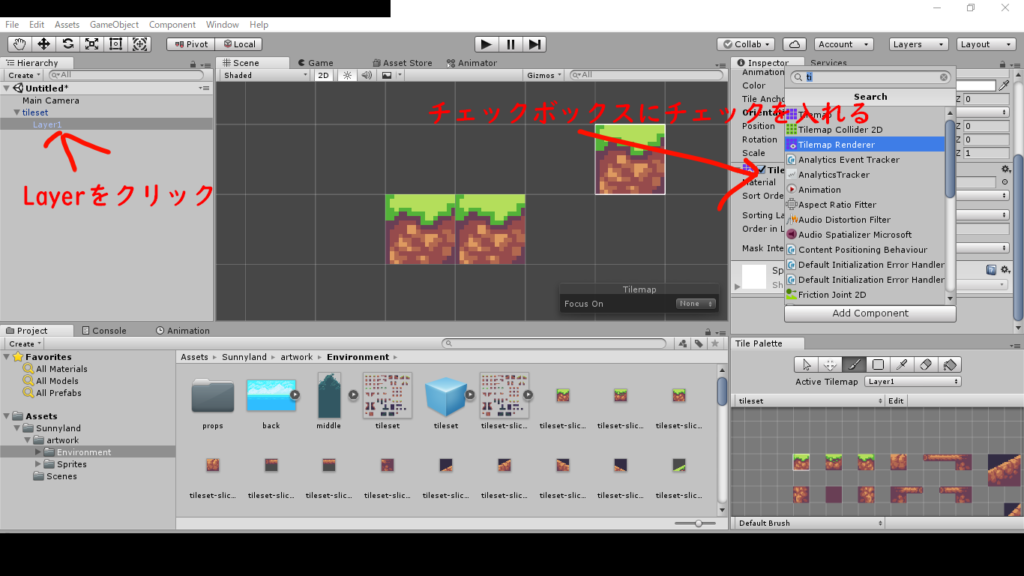Pick the eraser tool in Tile Palette
Screen dimensions: 1024x576
point(926,365)
